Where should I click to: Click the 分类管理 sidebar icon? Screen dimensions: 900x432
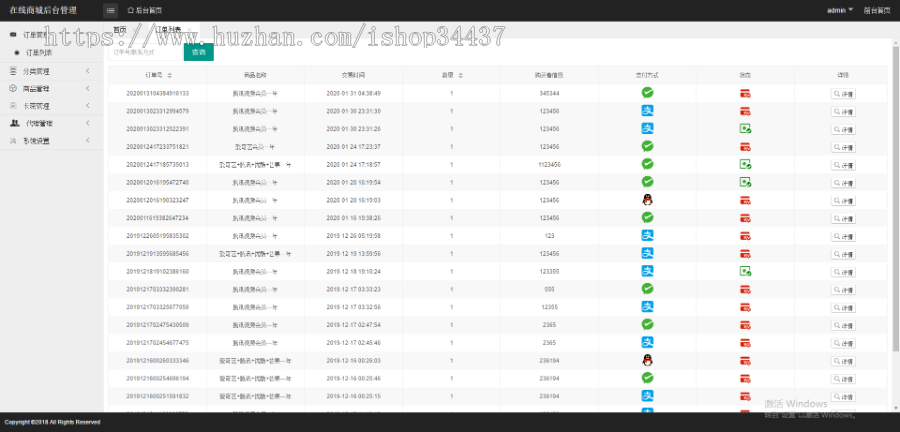pos(13,71)
